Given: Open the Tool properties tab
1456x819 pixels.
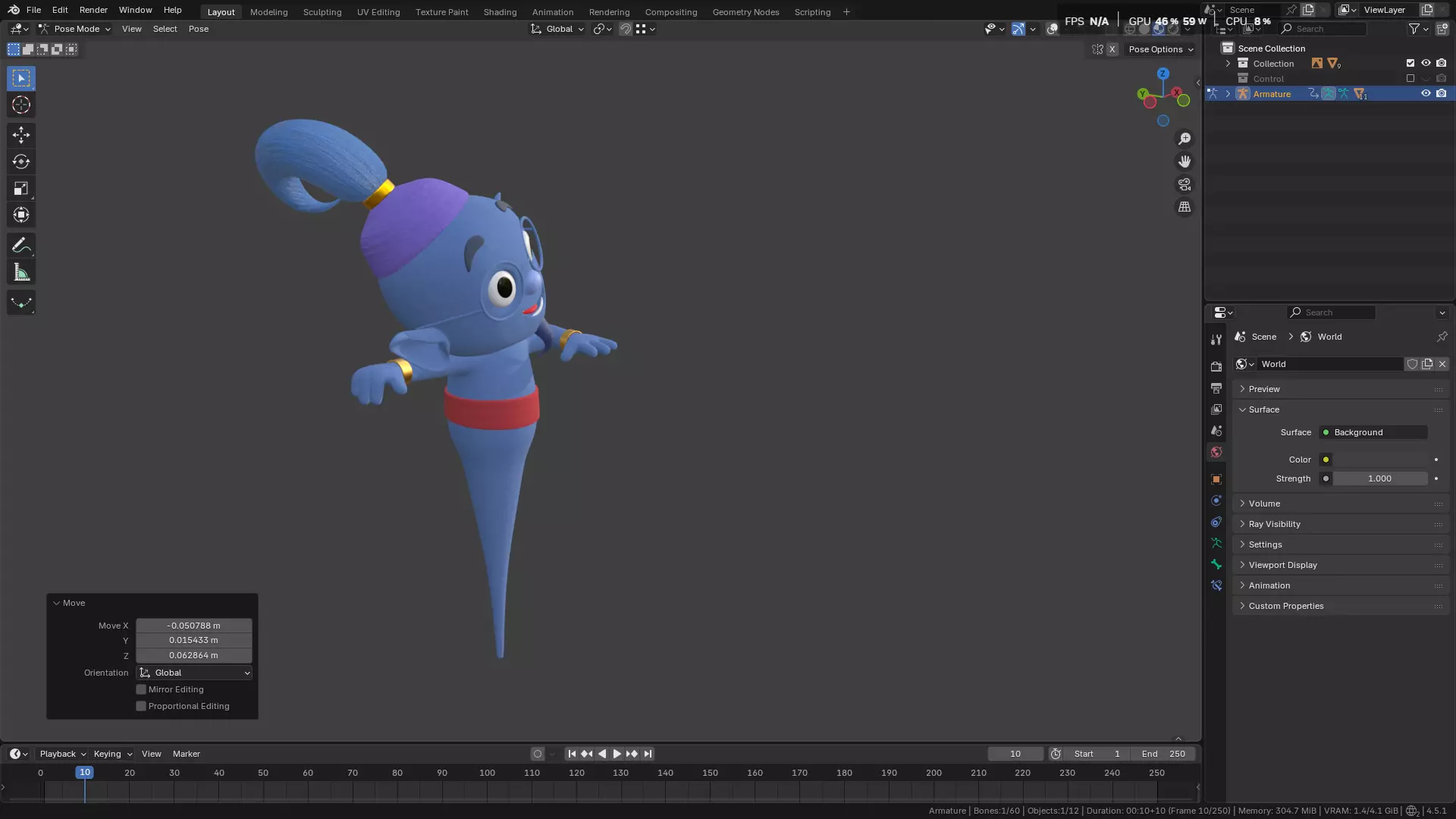Looking at the screenshot, I should 1216,339.
